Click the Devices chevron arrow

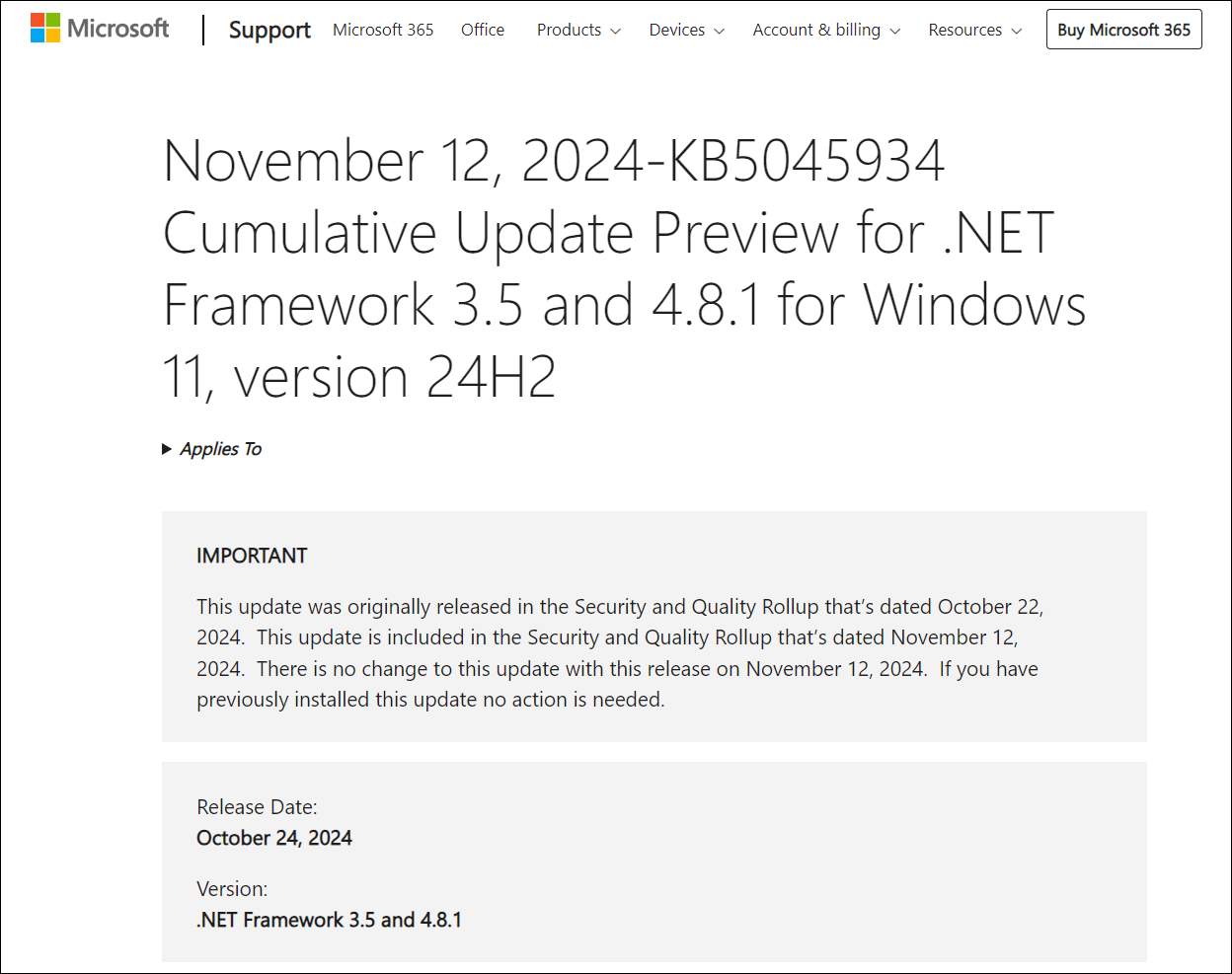(719, 32)
